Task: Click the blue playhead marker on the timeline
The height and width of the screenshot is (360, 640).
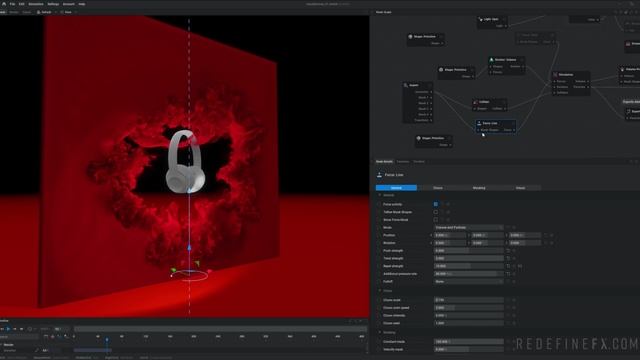Action: coord(107,340)
